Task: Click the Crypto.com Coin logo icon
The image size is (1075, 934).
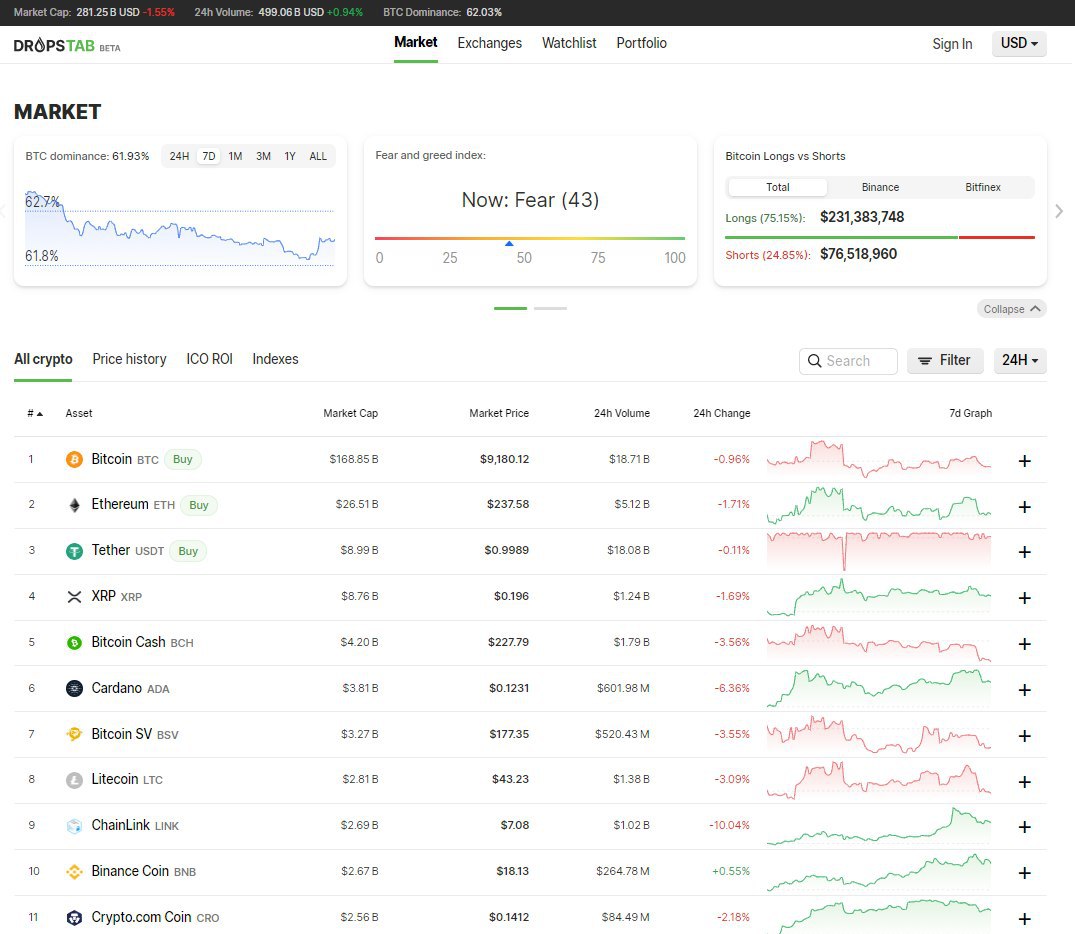Action: 74,918
